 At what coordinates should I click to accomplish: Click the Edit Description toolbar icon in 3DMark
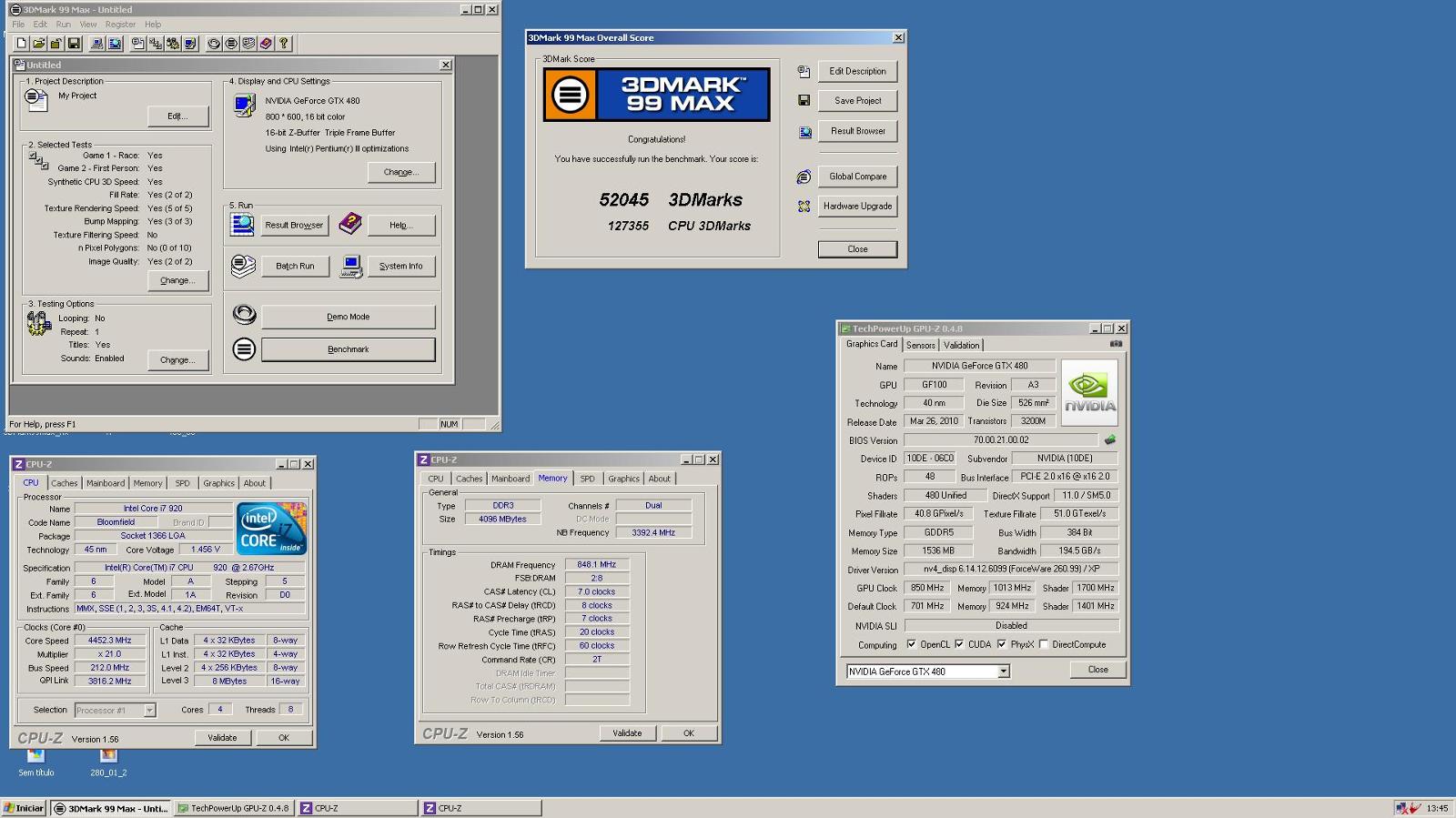tap(137, 43)
